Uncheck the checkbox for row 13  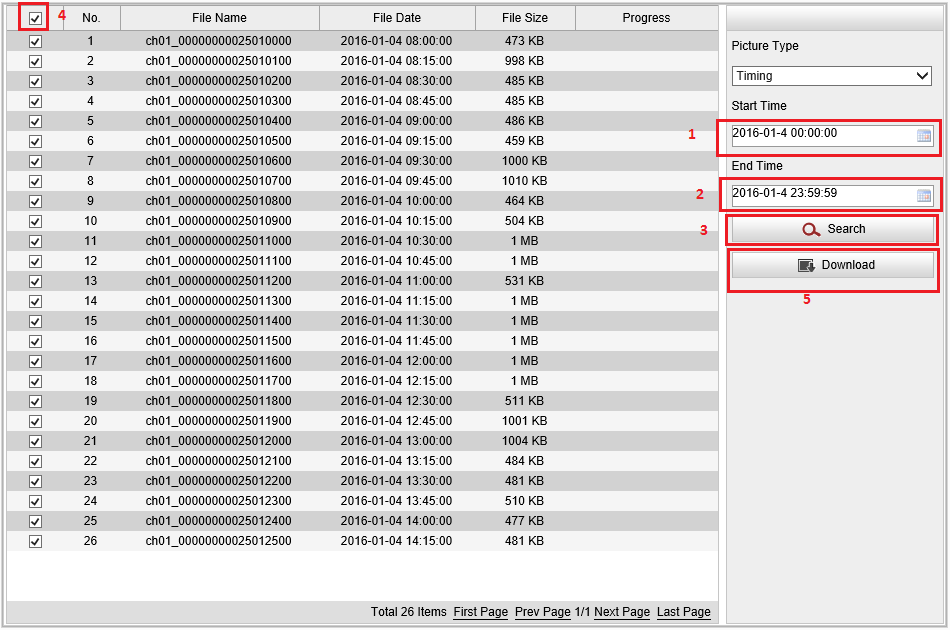pyautogui.click(x=36, y=281)
